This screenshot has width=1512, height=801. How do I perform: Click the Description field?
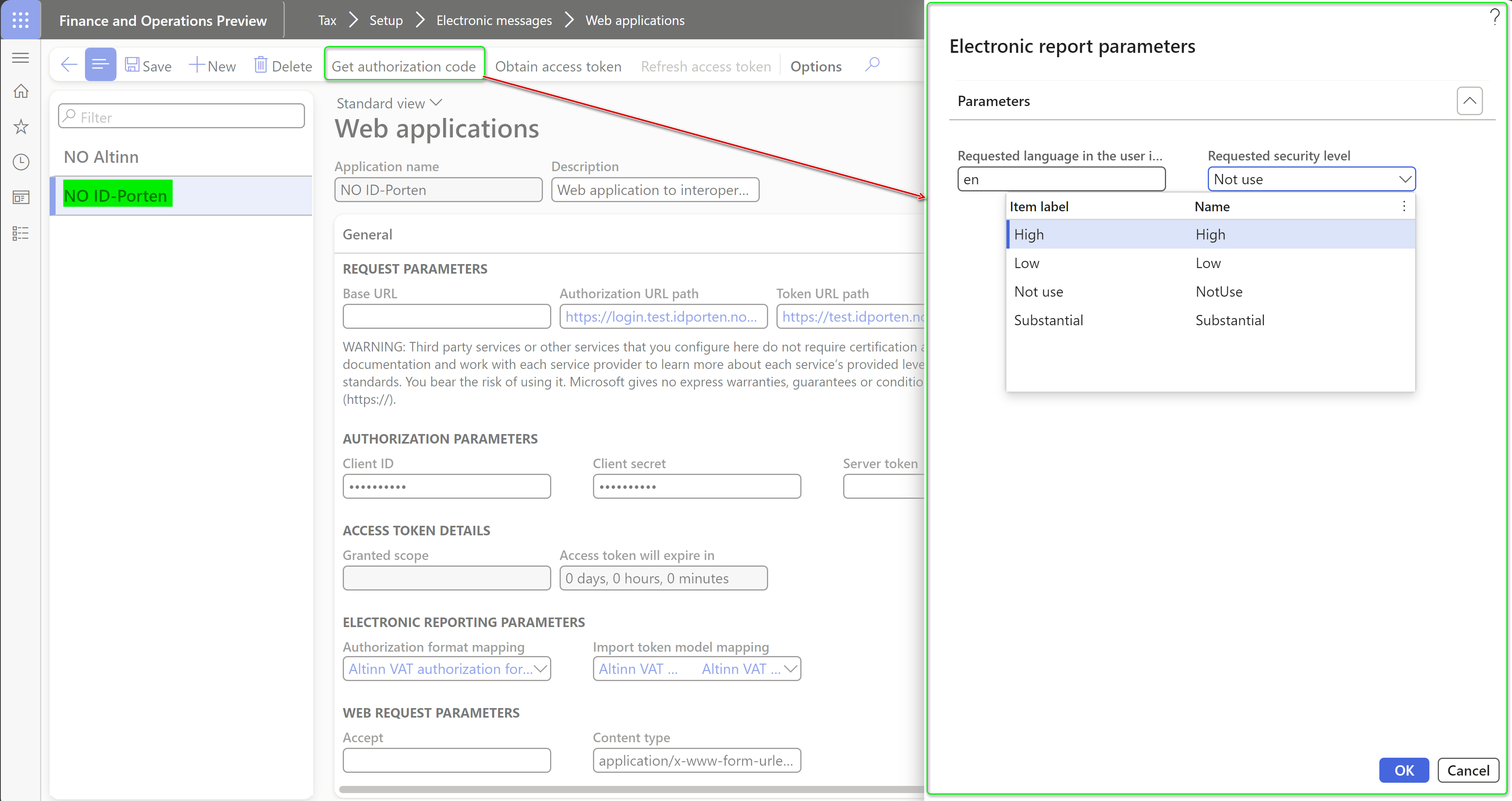tap(655, 189)
